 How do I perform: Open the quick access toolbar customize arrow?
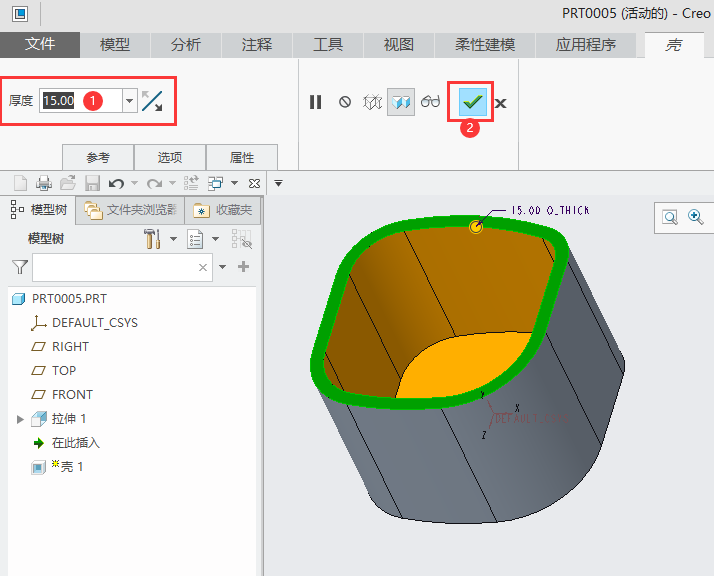tap(278, 184)
